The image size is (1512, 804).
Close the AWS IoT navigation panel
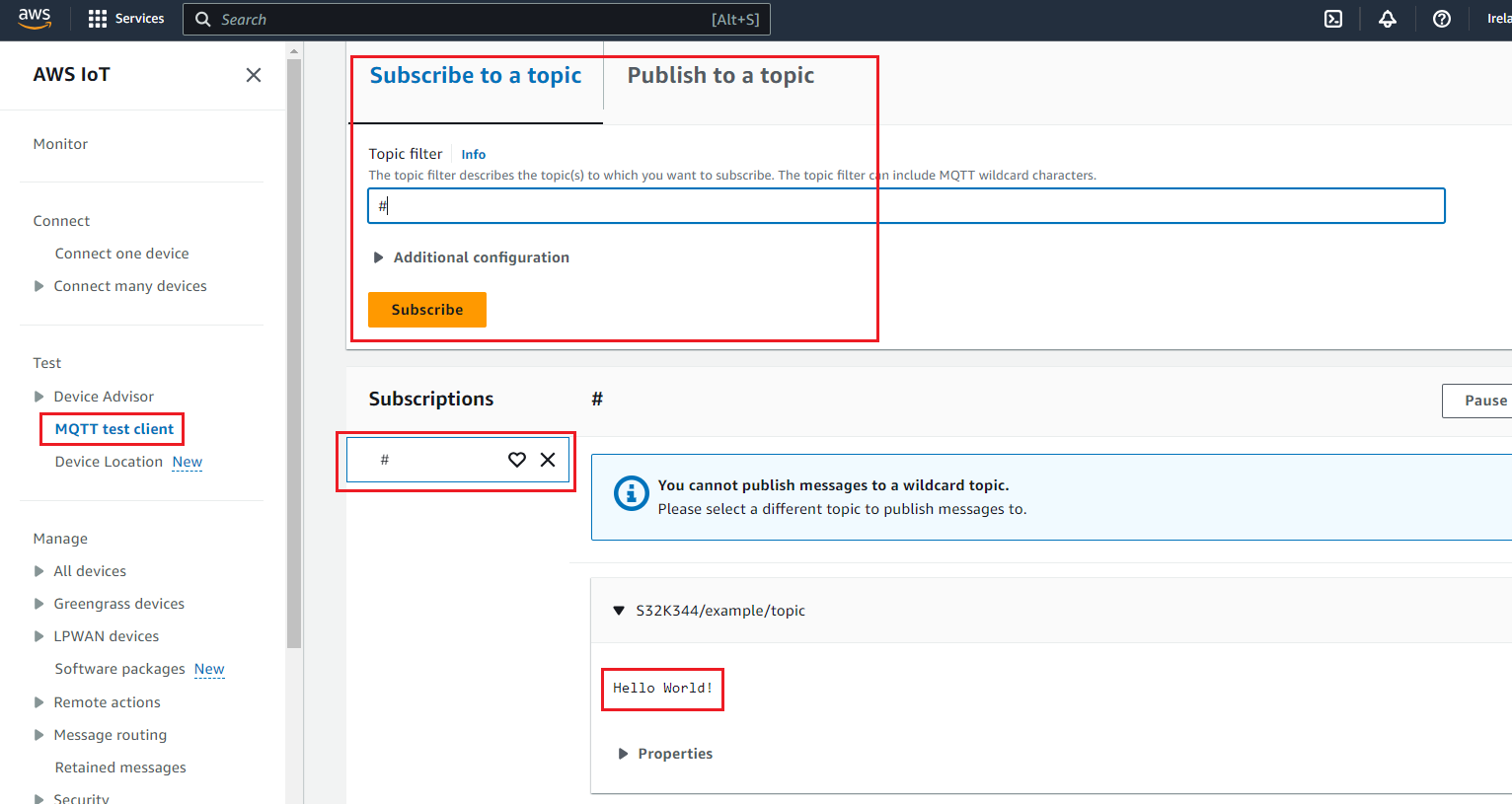(x=254, y=75)
